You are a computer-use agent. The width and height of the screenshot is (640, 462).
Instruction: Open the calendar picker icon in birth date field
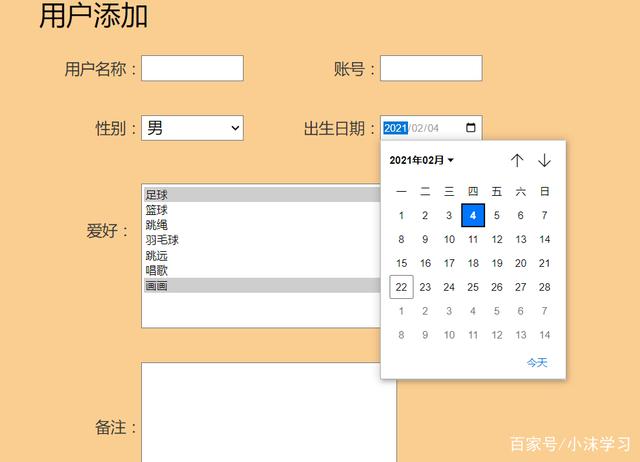(x=471, y=128)
